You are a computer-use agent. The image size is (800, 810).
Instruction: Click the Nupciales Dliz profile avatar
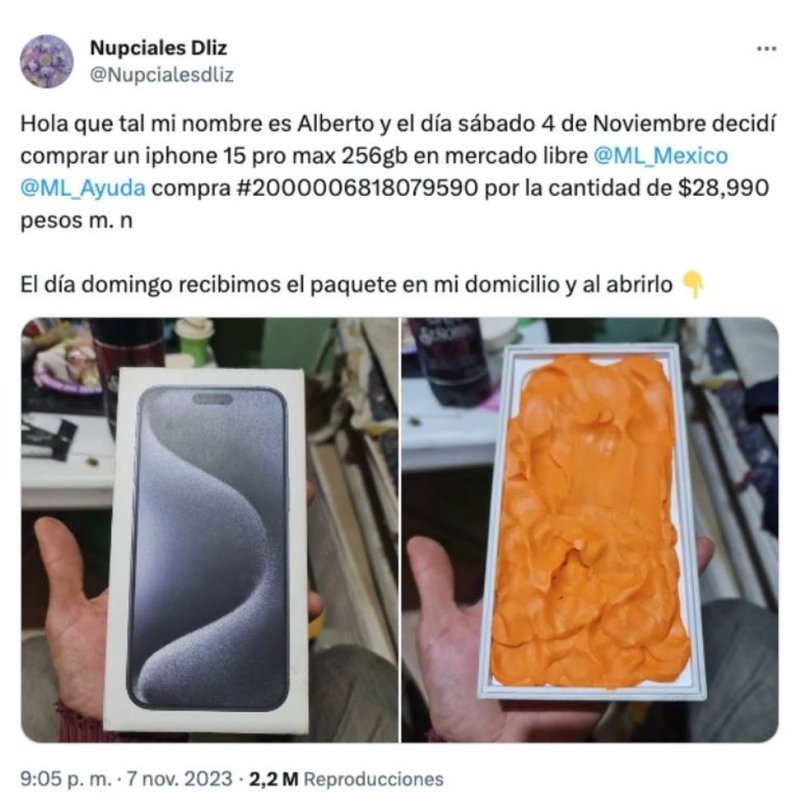[46, 61]
